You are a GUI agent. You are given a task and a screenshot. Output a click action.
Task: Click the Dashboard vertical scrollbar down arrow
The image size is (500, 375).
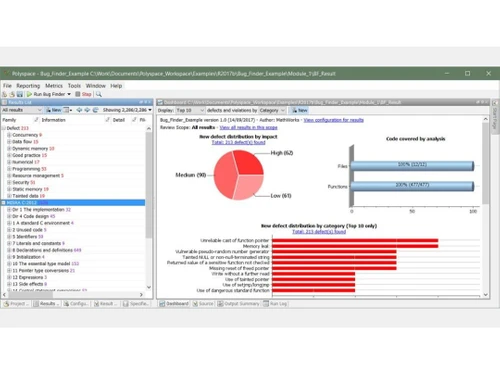(485, 295)
